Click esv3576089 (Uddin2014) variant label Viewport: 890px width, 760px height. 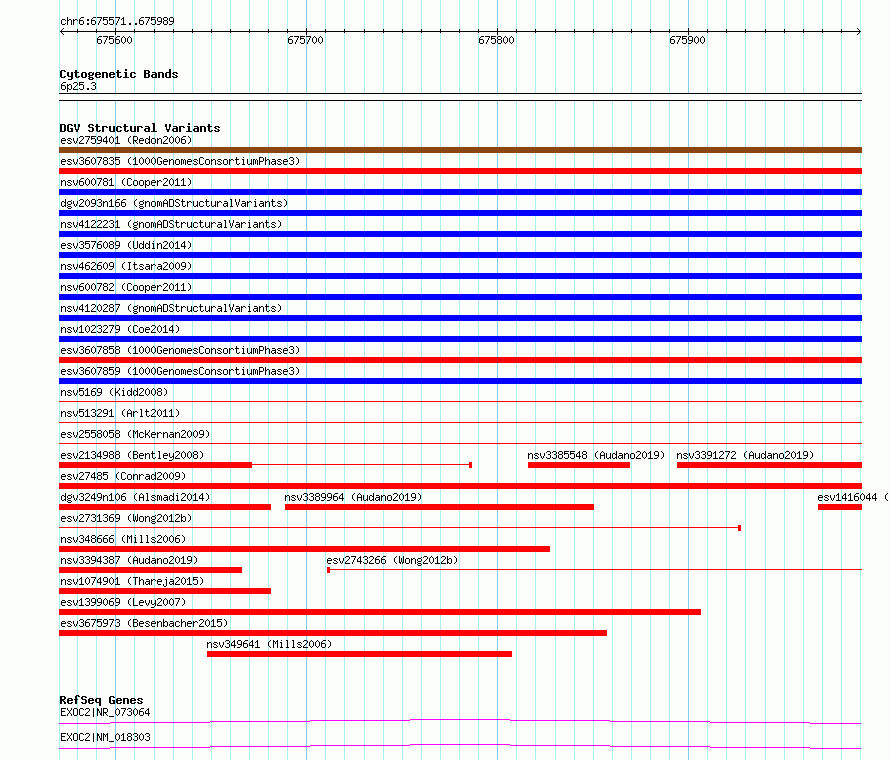[x=126, y=245]
